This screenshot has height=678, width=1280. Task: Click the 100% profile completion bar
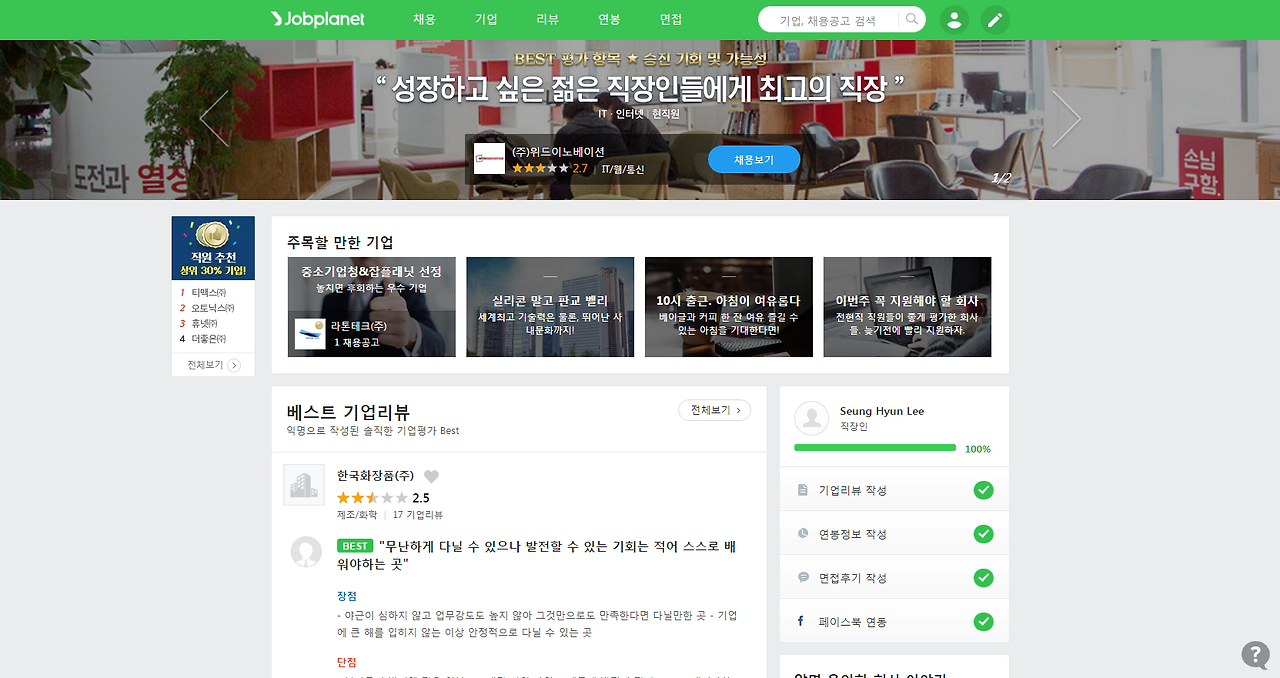point(875,447)
